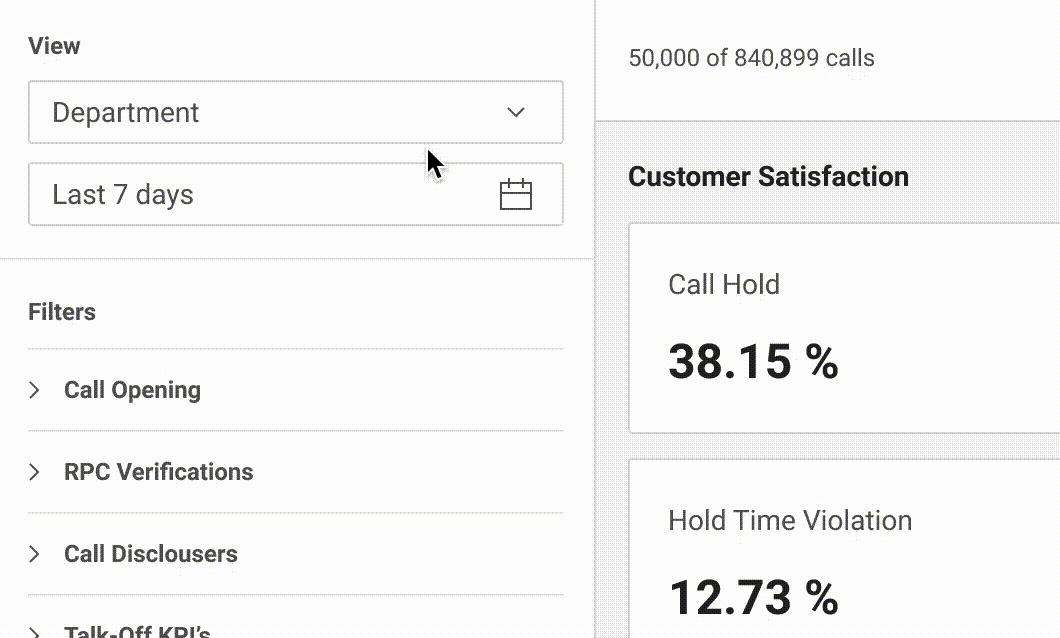Screen dimensions: 1060x638
Task: Expand the Call Opening chevron arrow
Action: coord(35,390)
